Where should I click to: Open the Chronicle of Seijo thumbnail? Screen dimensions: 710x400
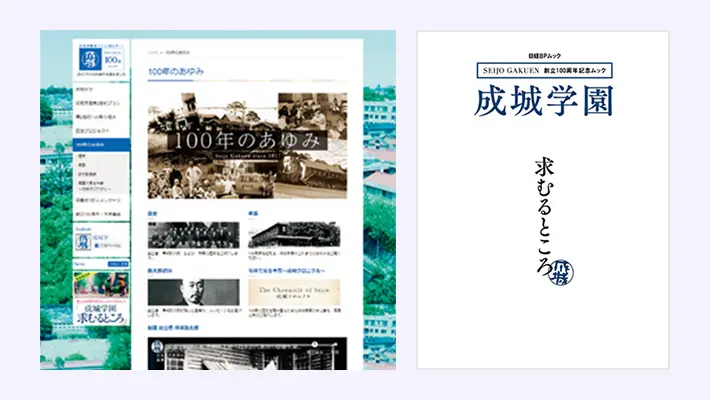point(297,291)
